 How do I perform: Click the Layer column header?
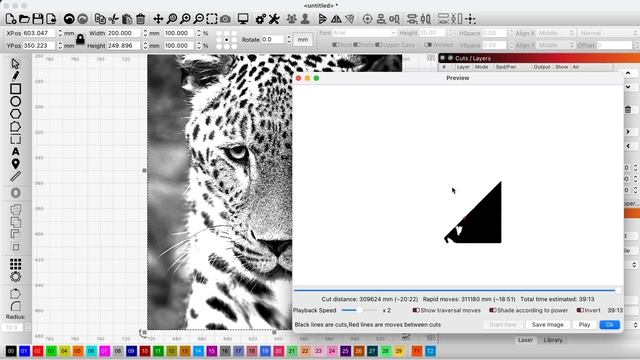point(463,67)
